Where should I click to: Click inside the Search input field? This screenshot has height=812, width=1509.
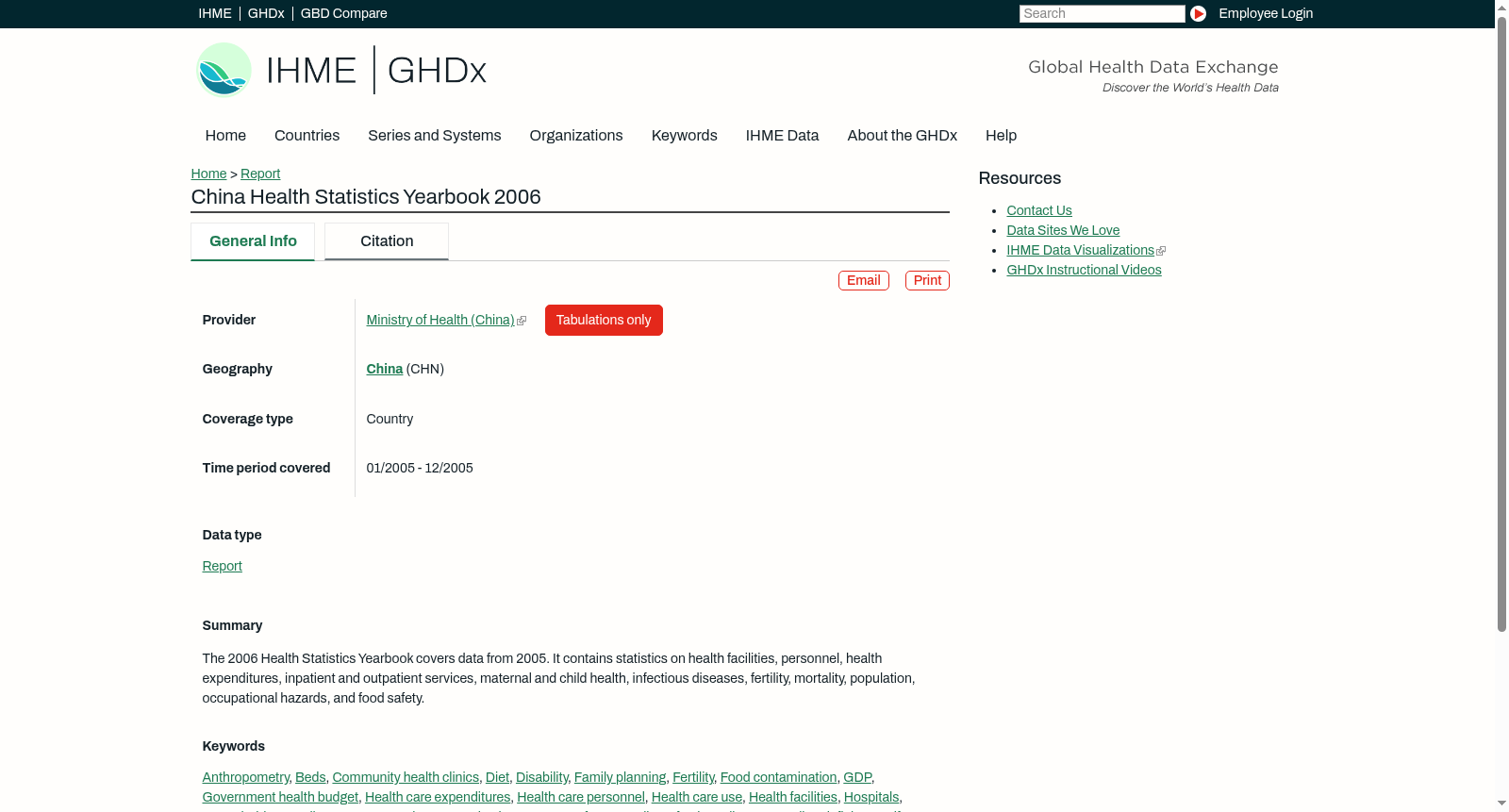coord(1102,13)
